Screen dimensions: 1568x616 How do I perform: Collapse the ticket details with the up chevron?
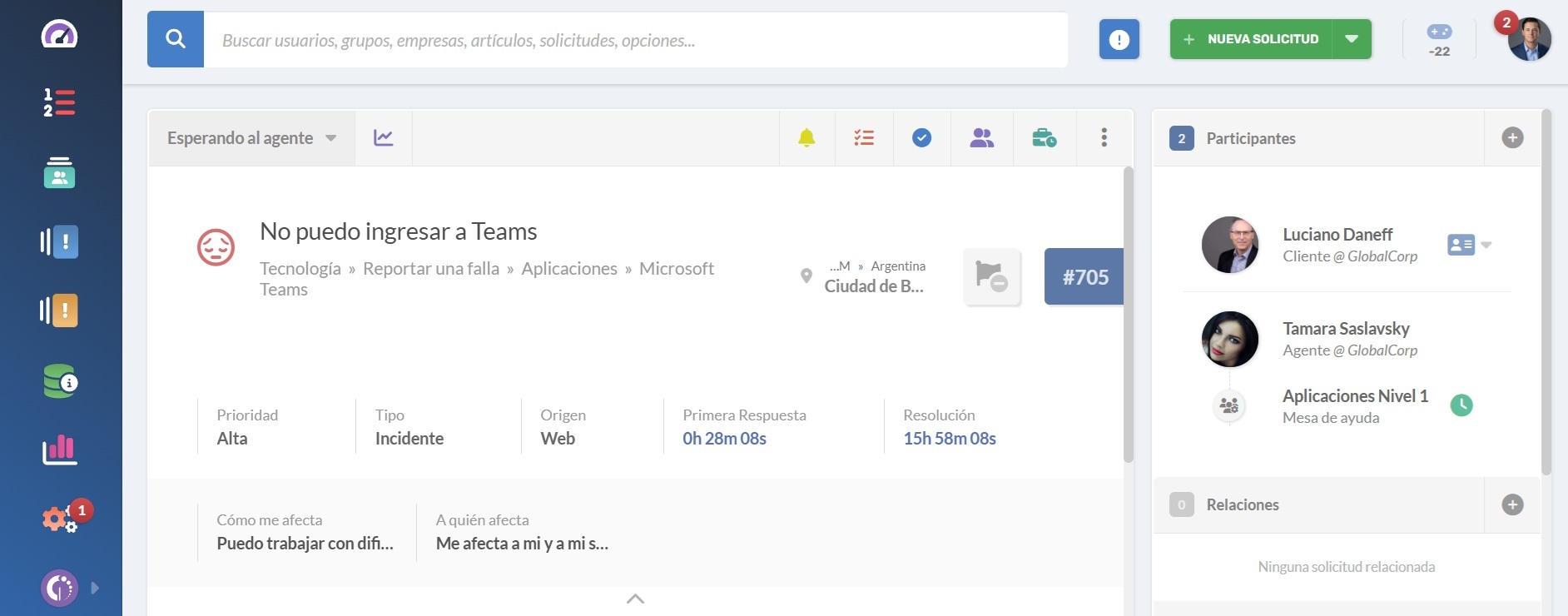click(x=635, y=599)
